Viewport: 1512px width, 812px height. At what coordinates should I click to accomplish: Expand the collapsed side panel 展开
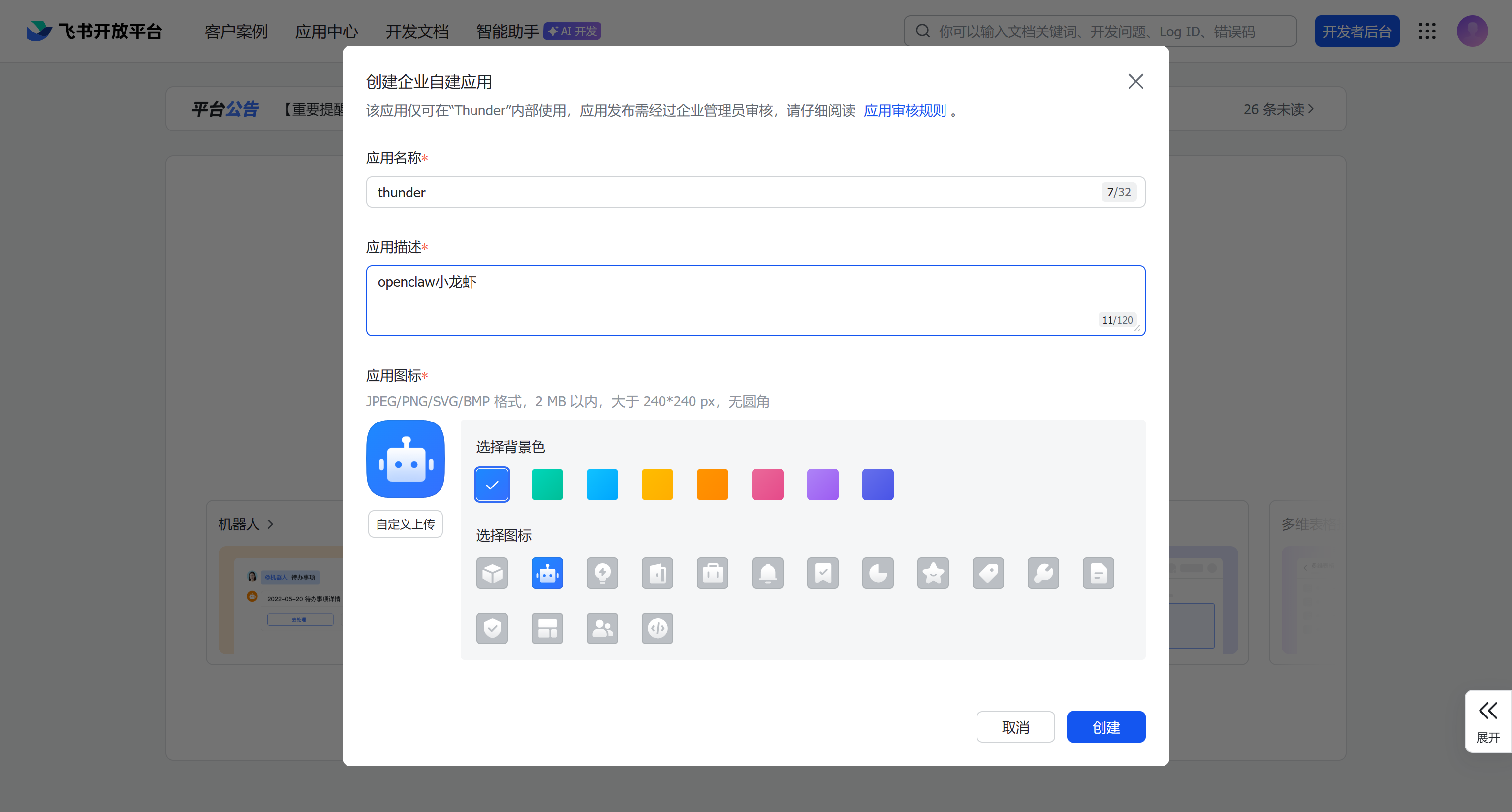click(1488, 721)
